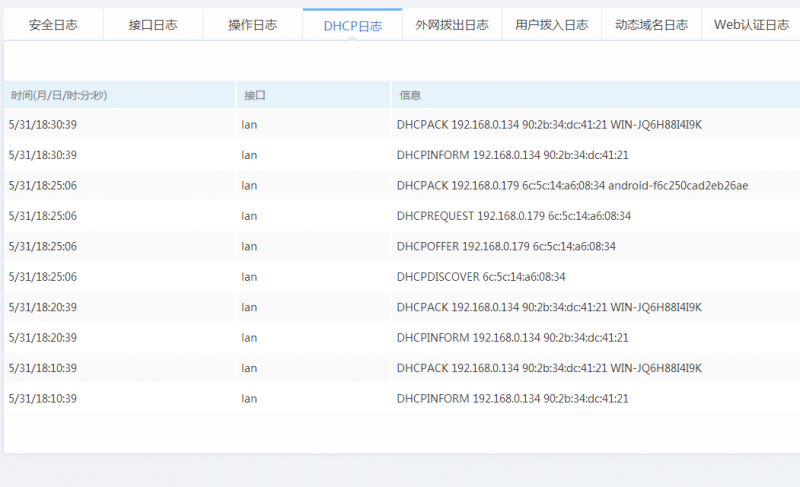Viewport: 800px width, 487px height.
Task: Select the DHCPREQUEST 192.168.0.179 message
Action: pos(514,216)
